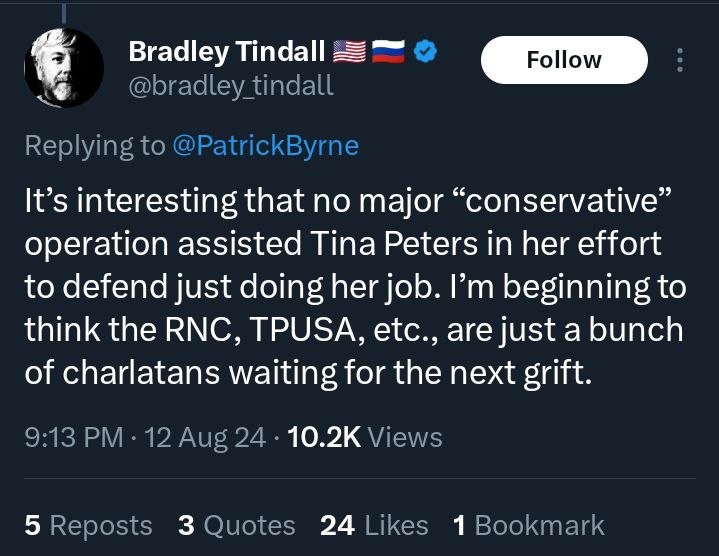Click the 12 Aug 24 date

click(x=206, y=437)
